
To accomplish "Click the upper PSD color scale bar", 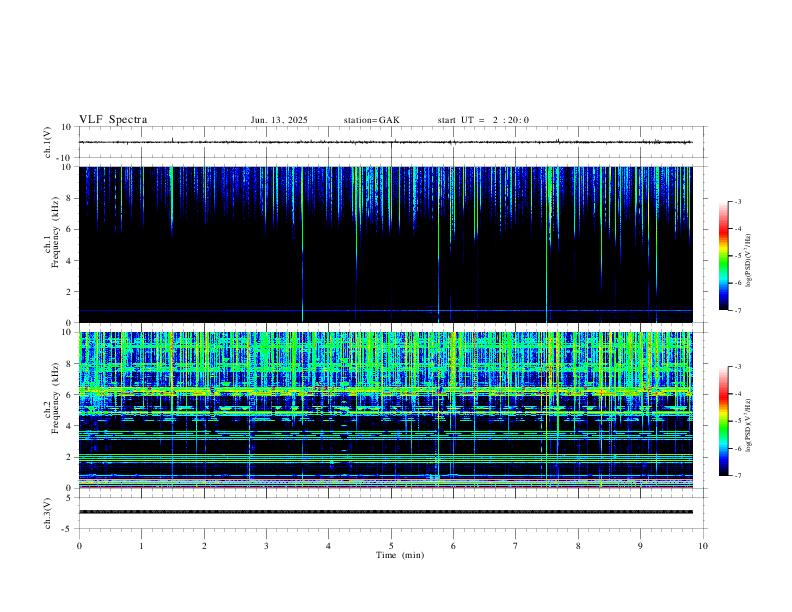I will [x=723, y=256].
